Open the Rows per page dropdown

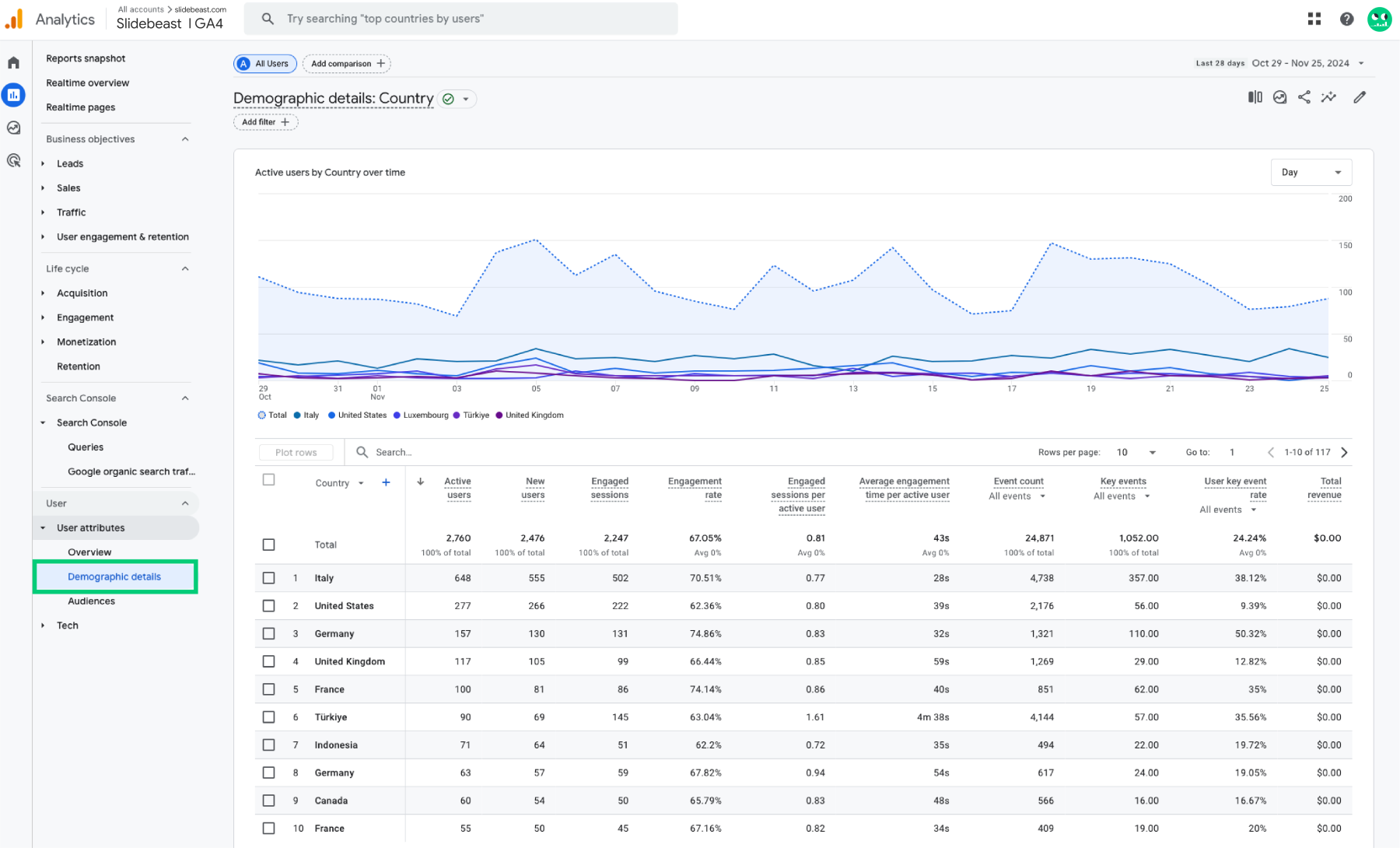[x=1136, y=452]
